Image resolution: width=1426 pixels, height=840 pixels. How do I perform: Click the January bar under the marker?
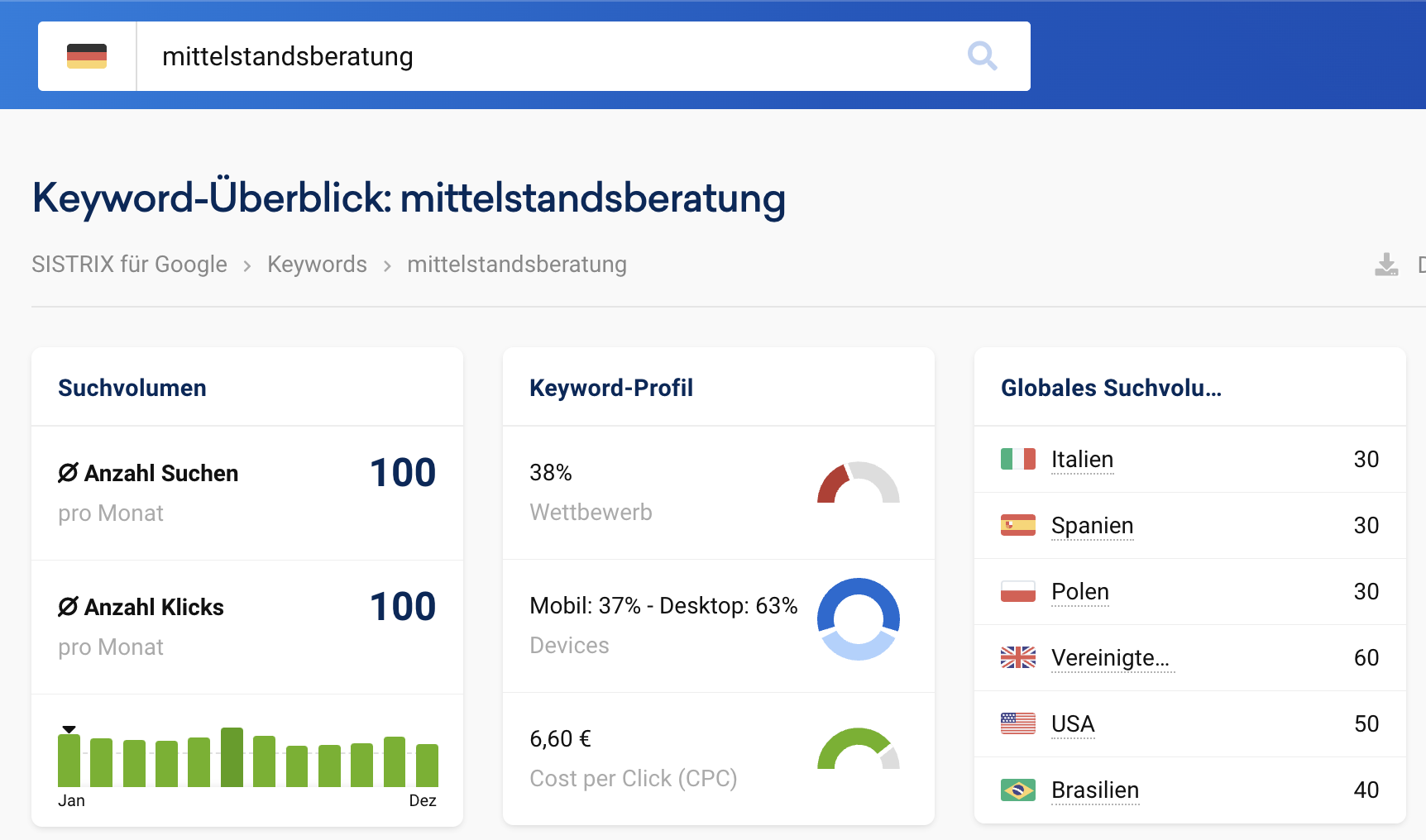pyautogui.click(x=69, y=761)
